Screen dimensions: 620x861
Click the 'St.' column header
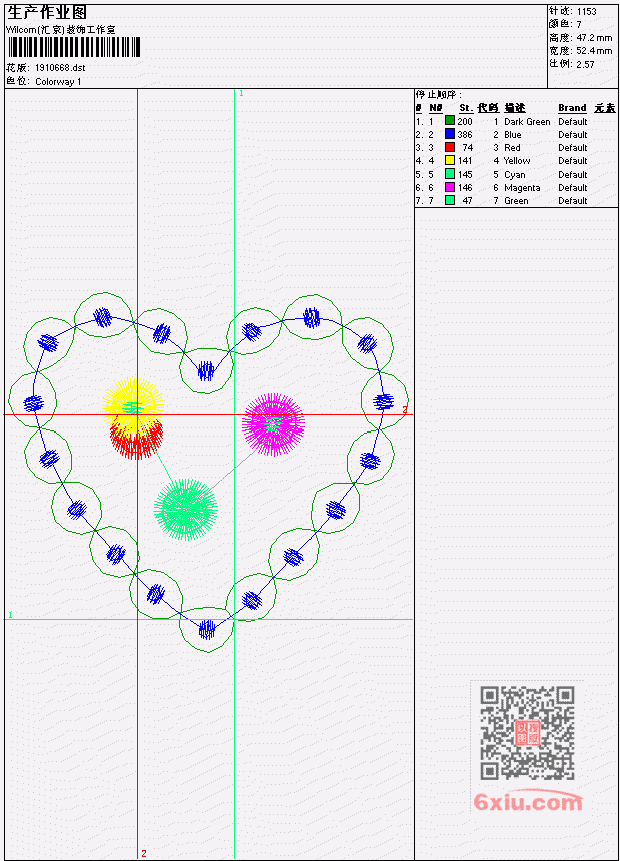pos(466,108)
